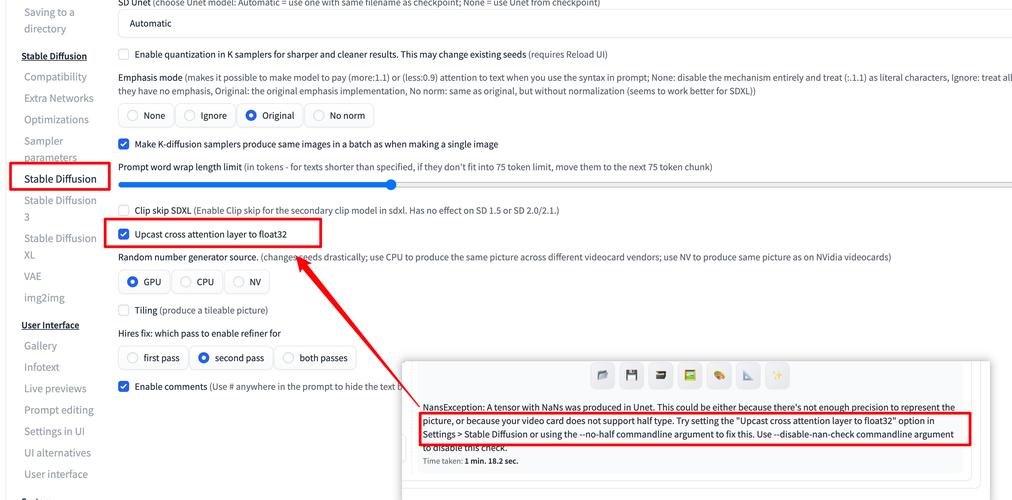This screenshot has width=1012, height=500.
Task: Open Gallery settings page
Action: (x=41, y=346)
